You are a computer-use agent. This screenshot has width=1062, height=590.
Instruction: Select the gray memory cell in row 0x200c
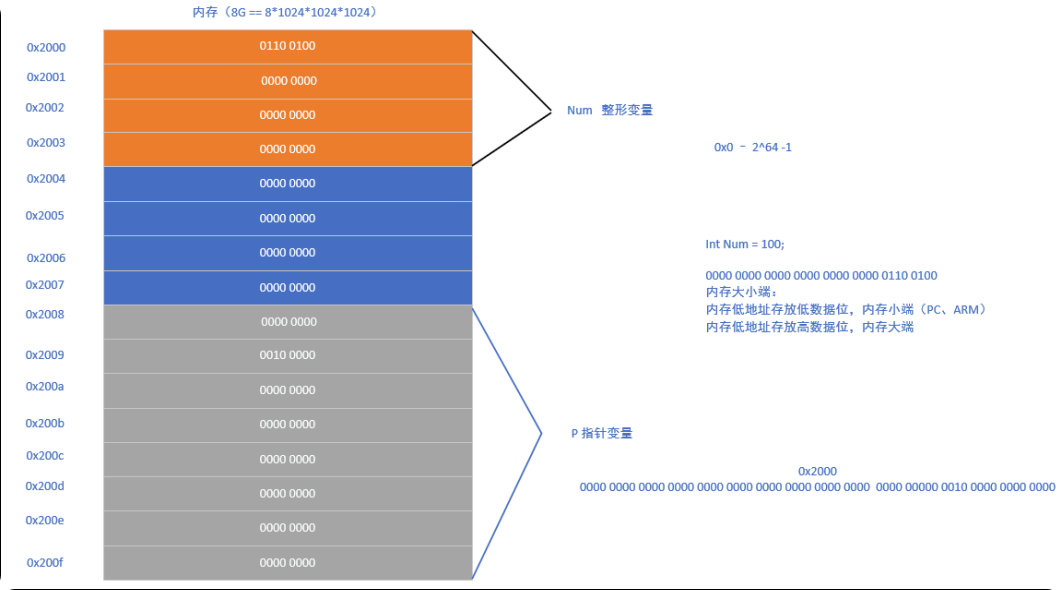click(288, 459)
